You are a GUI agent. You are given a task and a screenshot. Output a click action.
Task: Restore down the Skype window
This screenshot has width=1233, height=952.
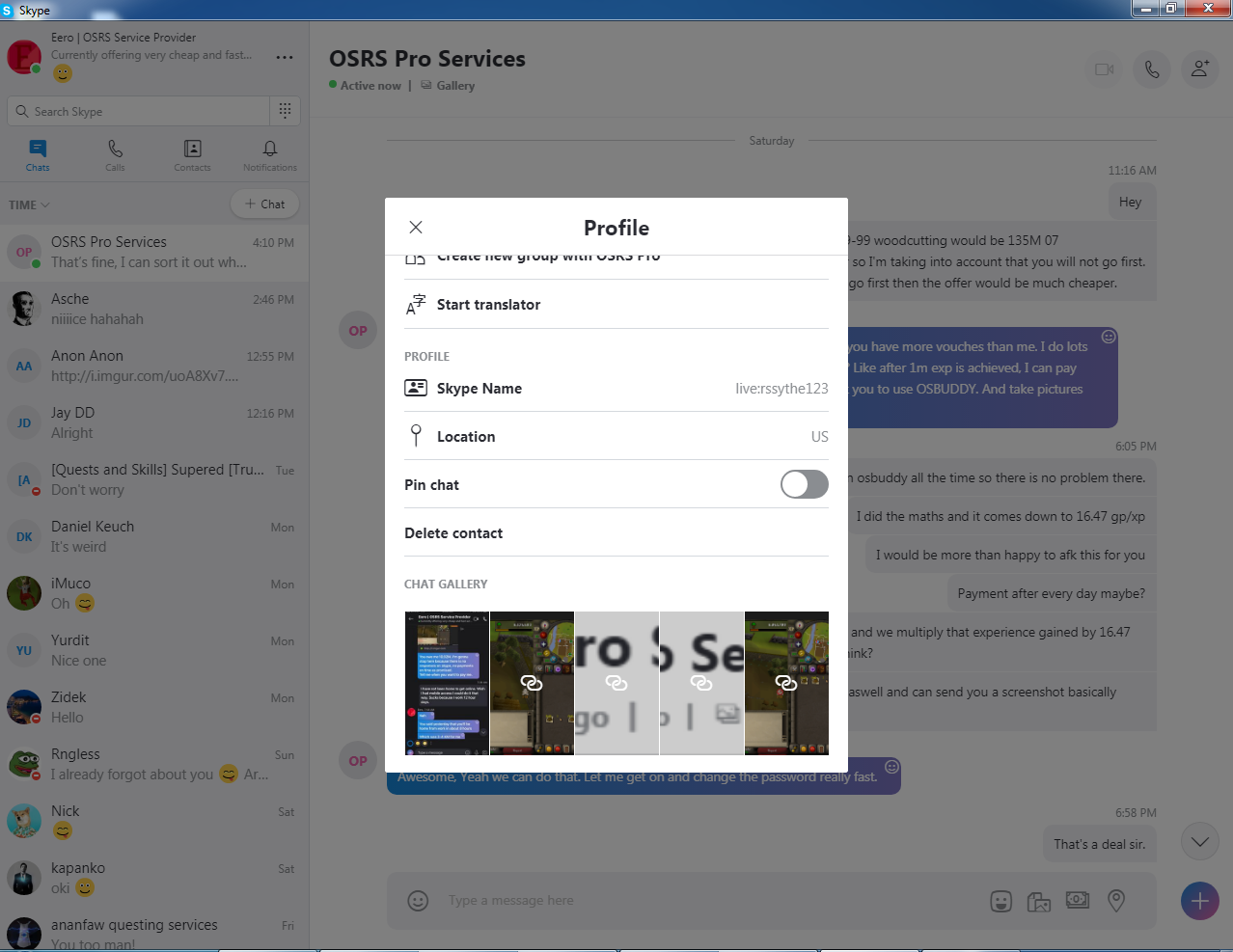click(x=1171, y=9)
